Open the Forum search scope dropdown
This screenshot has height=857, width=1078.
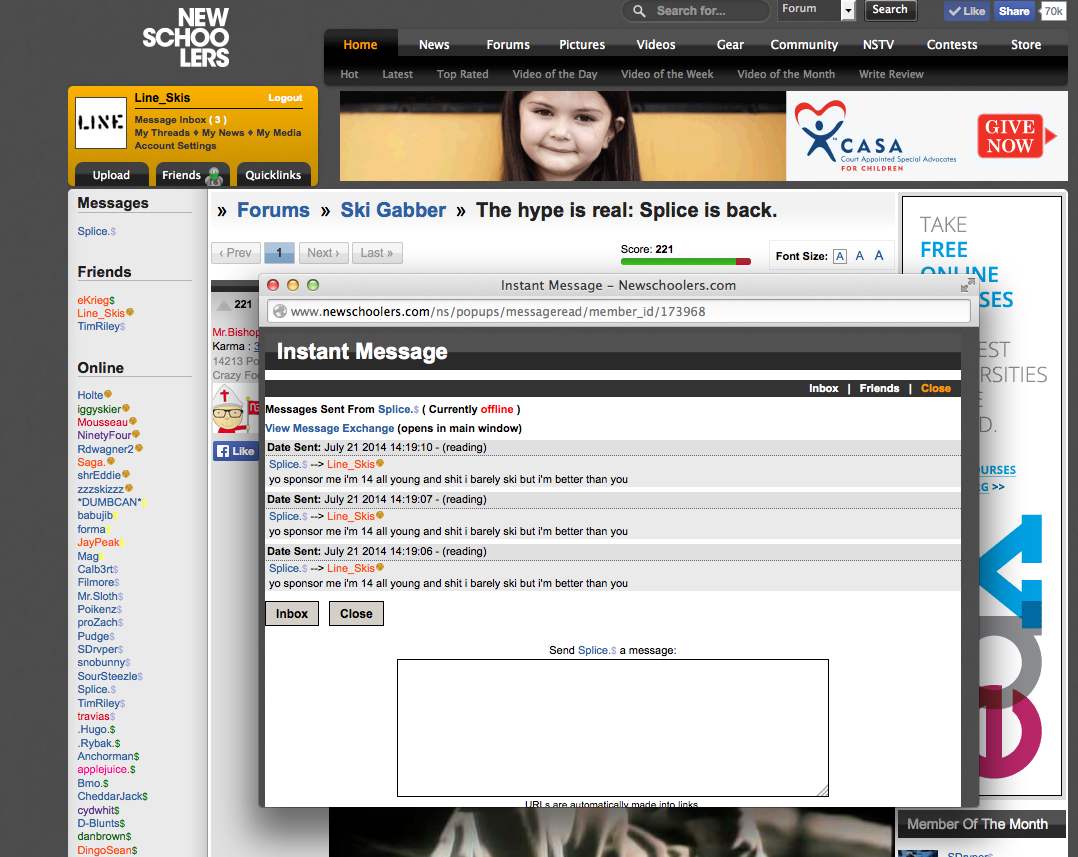(x=847, y=10)
